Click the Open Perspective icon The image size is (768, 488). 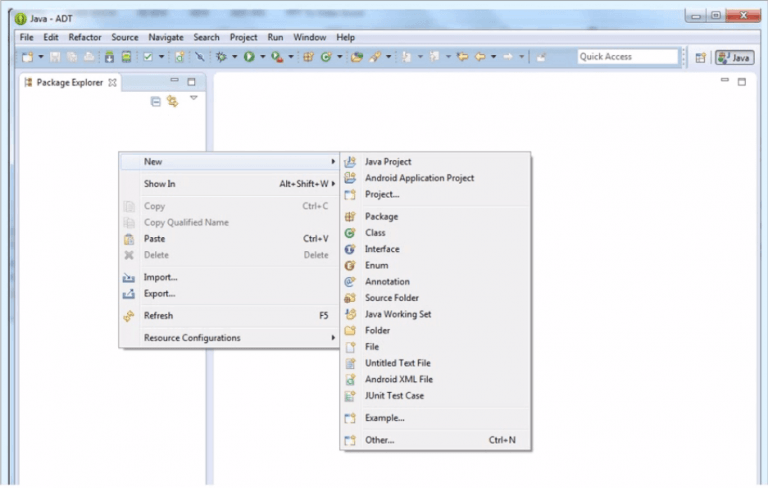point(700,57)
